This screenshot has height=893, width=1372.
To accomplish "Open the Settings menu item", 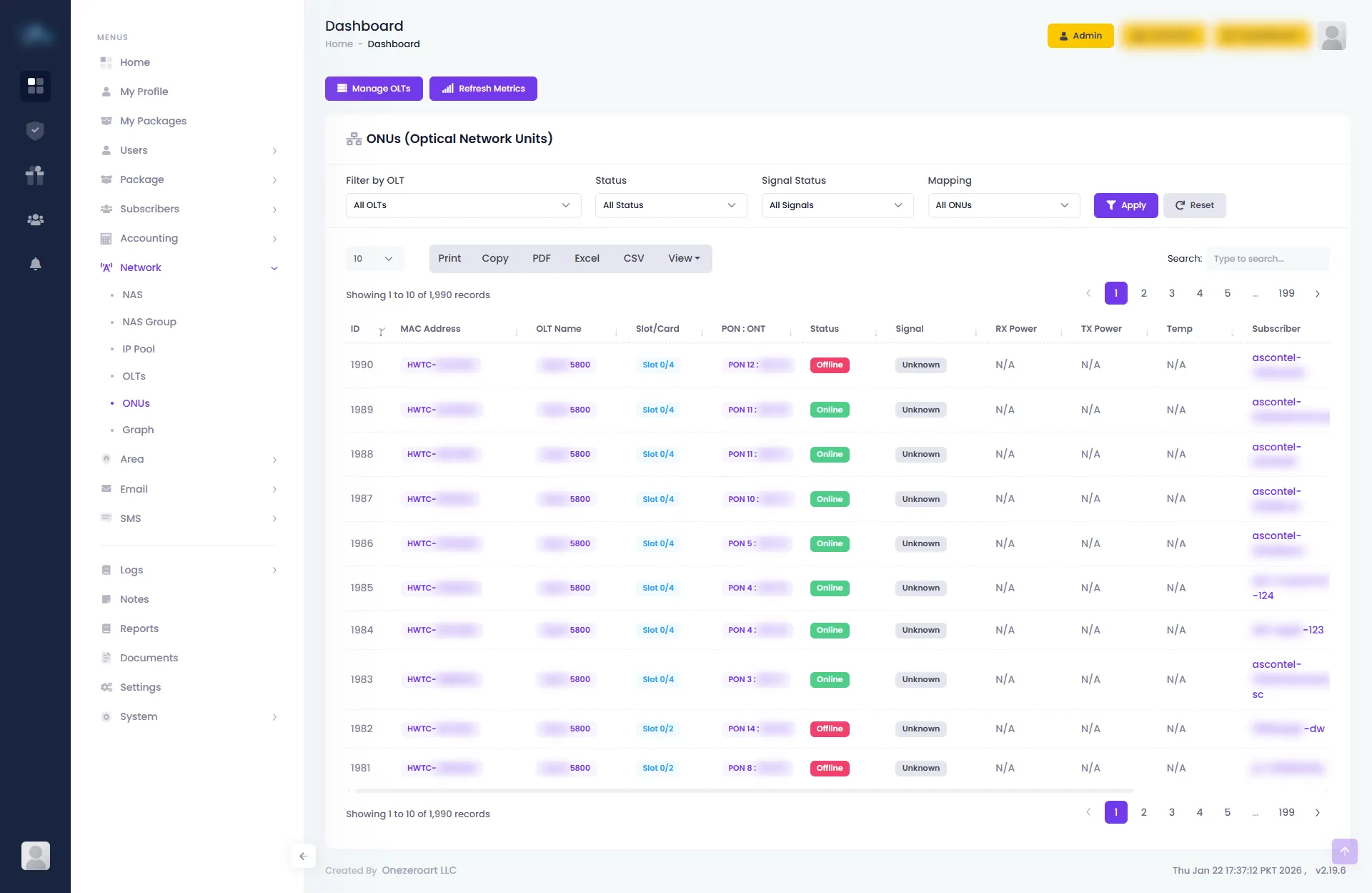I will click(x=140, y=687).
